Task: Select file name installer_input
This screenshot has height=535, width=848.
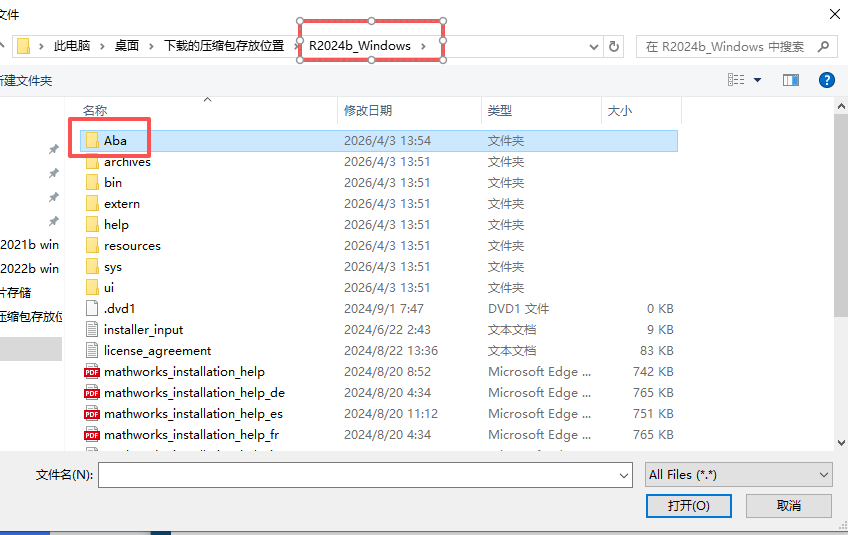Action: (143, 329)
